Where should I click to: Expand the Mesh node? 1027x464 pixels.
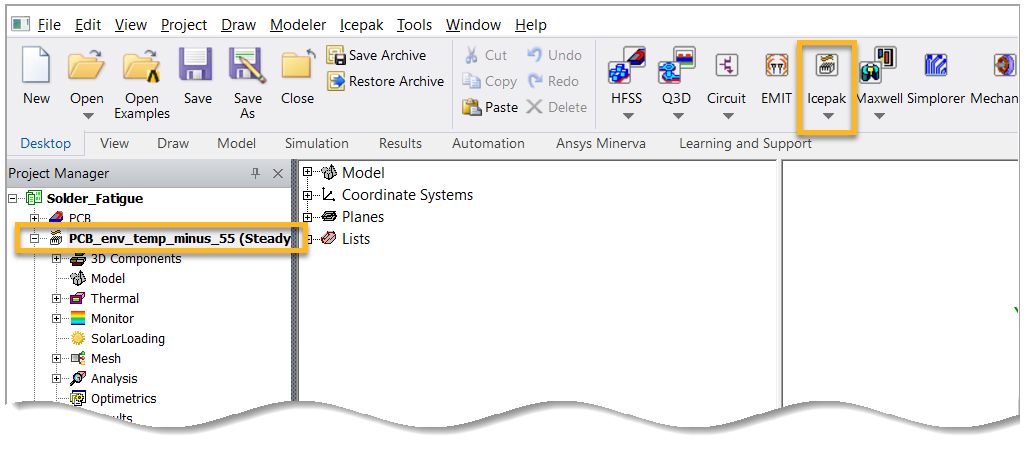[x=57, y=358]
